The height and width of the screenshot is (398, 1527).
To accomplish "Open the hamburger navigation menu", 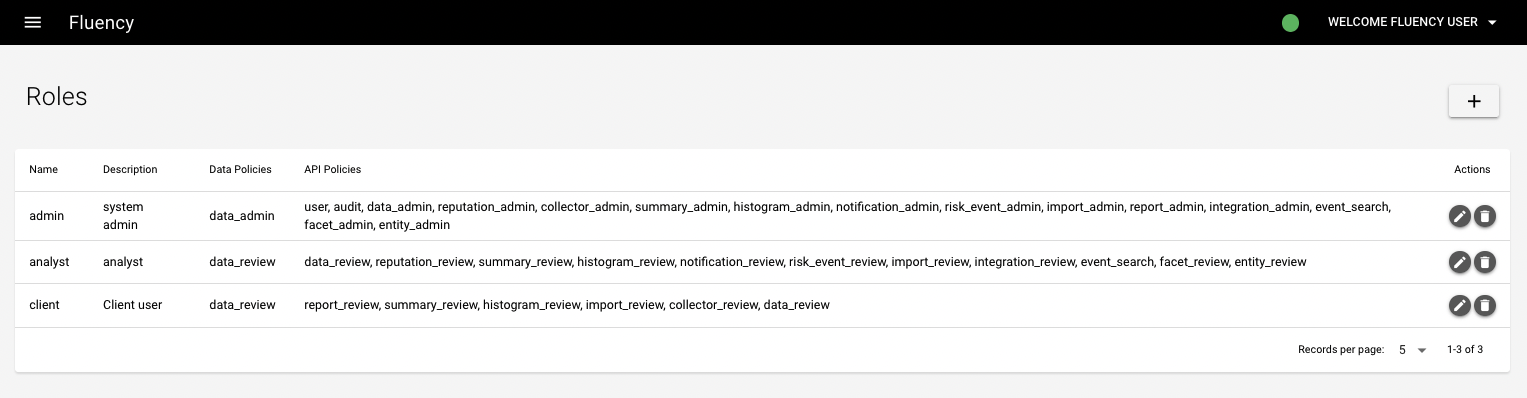I will 32,22.
